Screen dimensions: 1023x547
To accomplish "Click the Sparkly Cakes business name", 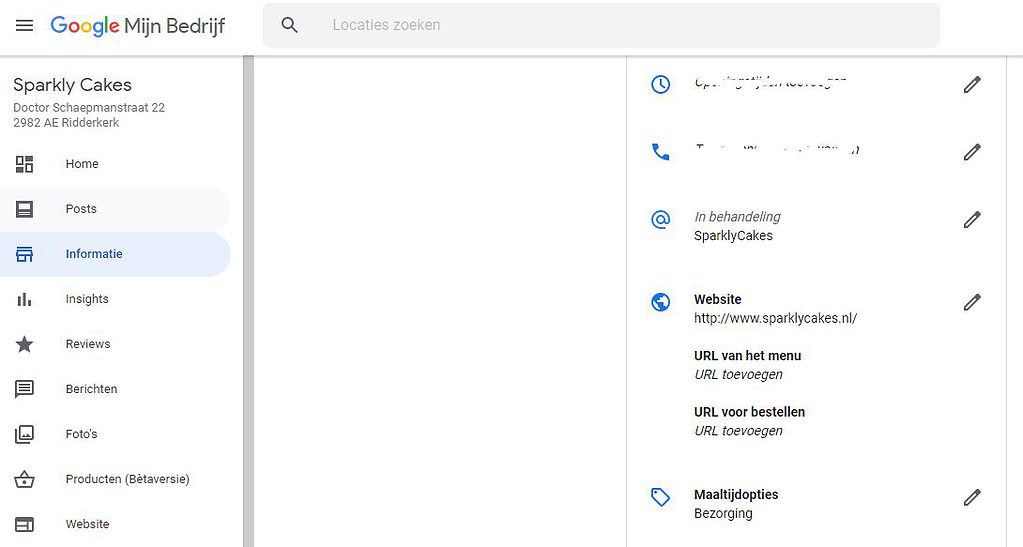I will point(72,85).
